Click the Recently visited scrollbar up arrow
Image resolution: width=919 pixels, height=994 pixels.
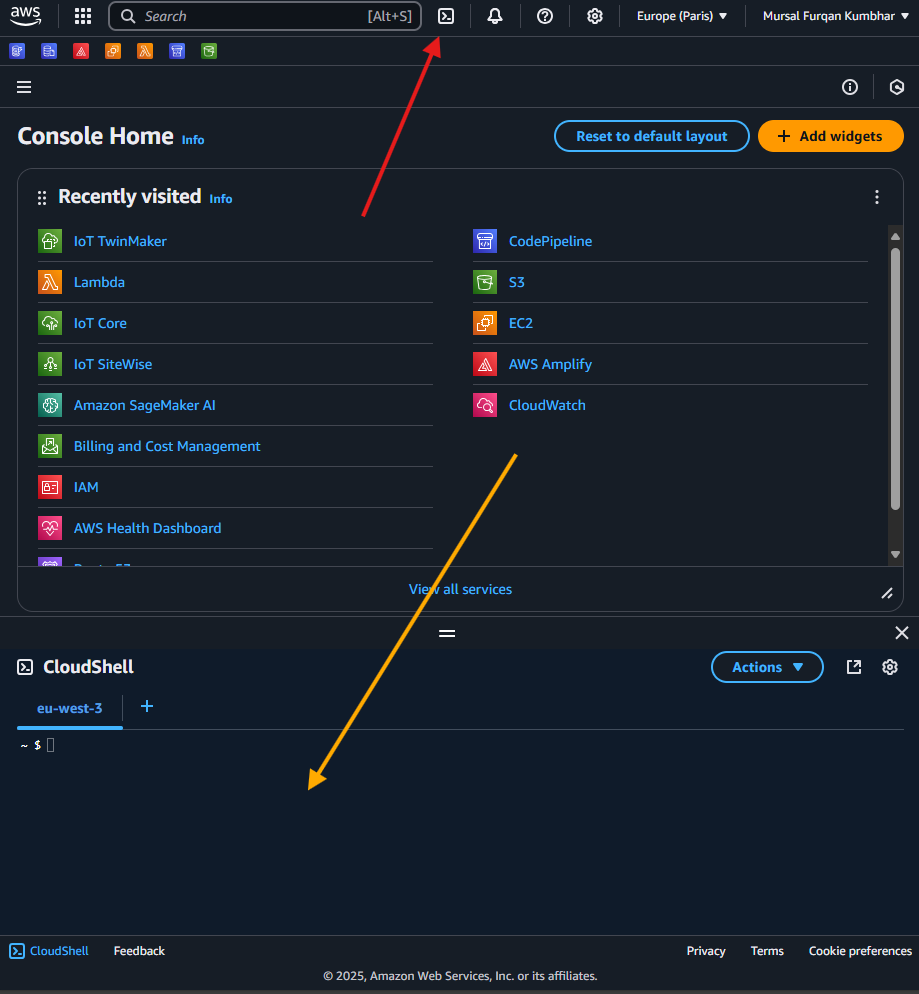(895, 236)
